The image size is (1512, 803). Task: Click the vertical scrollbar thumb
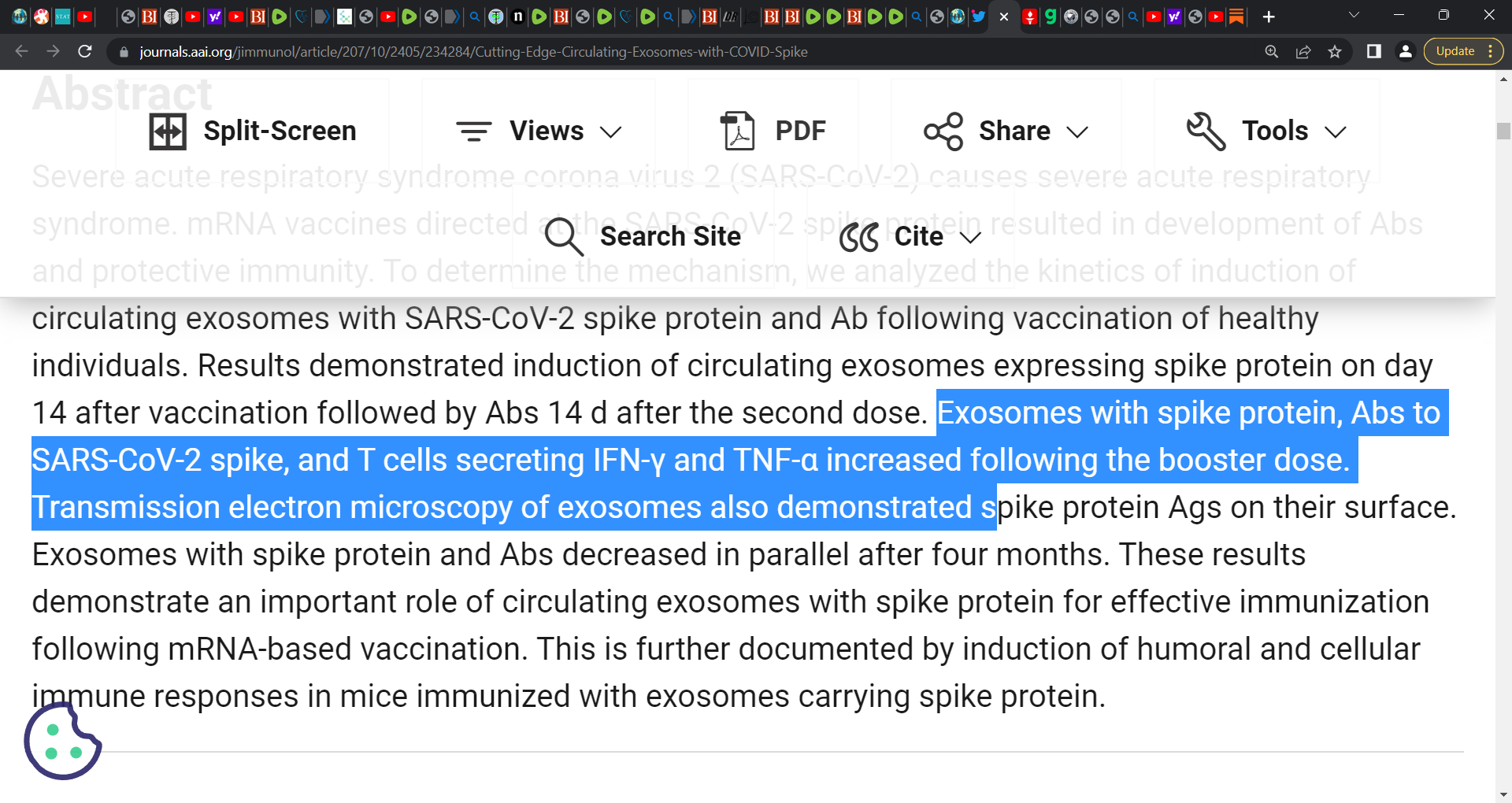(1503, 131)
